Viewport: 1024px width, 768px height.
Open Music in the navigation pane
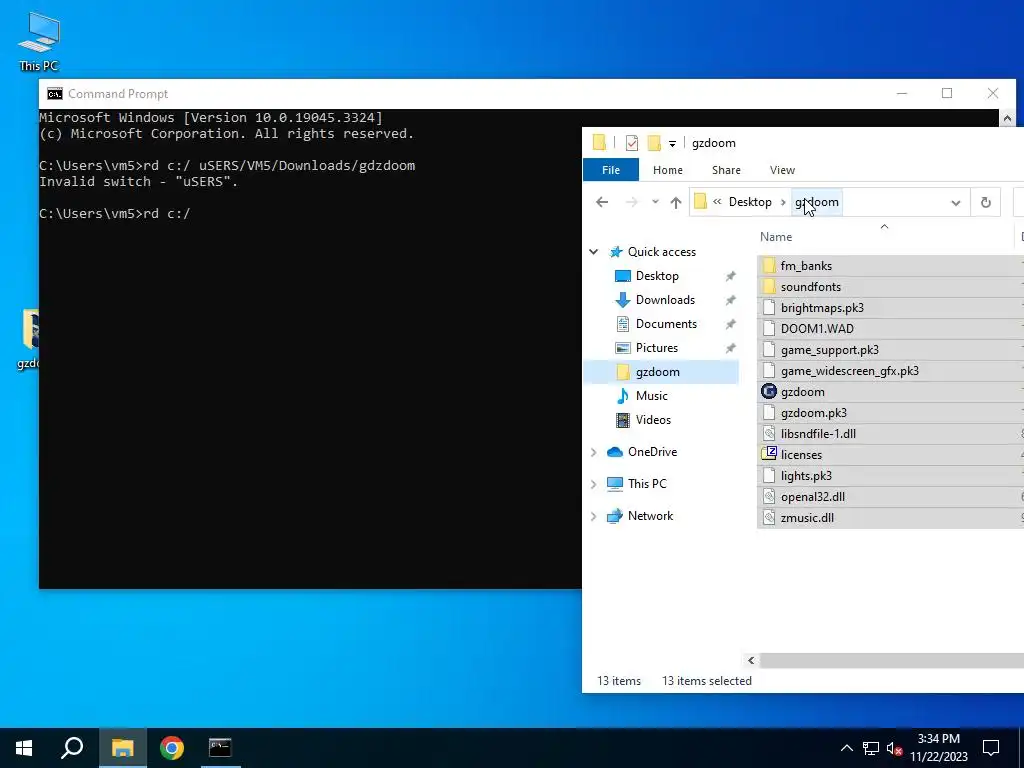(x=651, y=396)
